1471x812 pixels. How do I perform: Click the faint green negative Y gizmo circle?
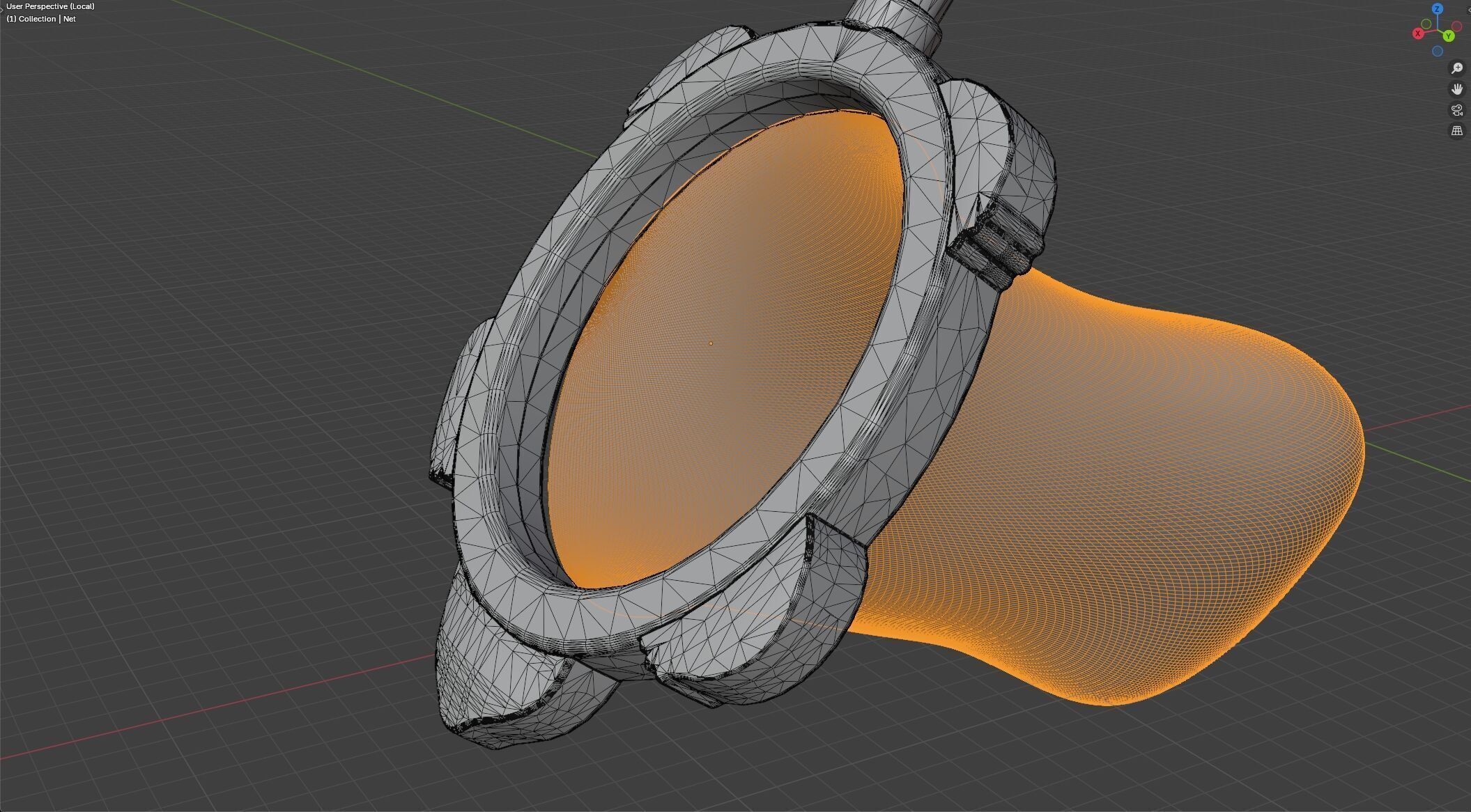tap(1426, 24)
